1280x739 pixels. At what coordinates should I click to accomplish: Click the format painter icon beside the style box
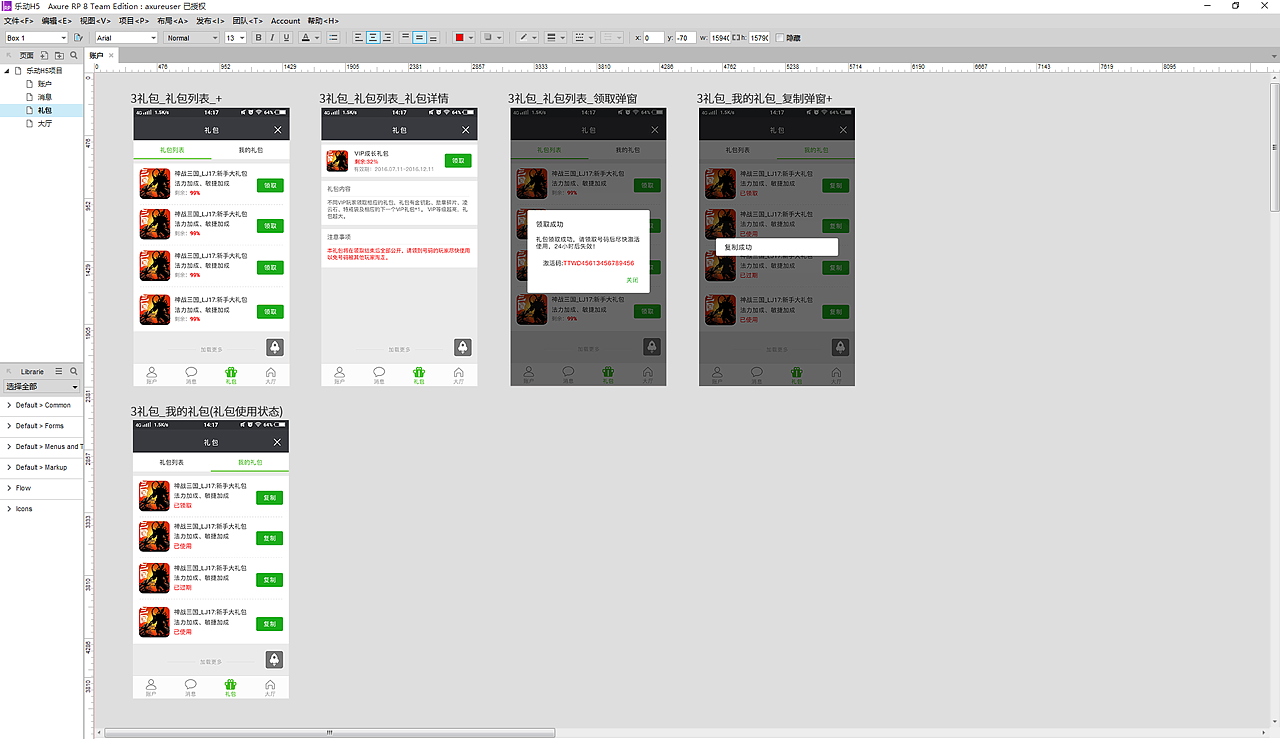coord(78,38)
